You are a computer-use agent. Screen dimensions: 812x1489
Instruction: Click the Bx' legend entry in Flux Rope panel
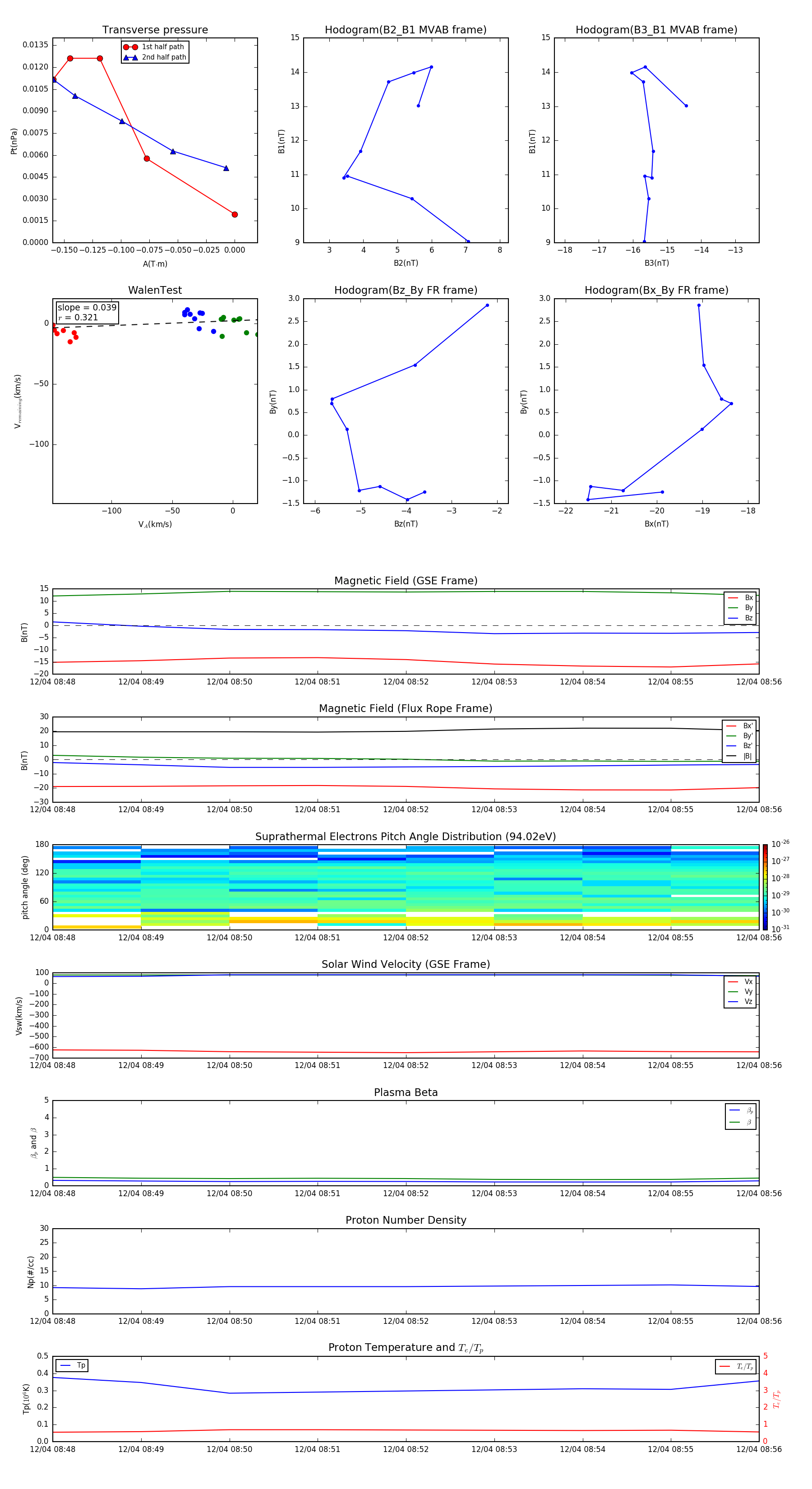(740, 726)
